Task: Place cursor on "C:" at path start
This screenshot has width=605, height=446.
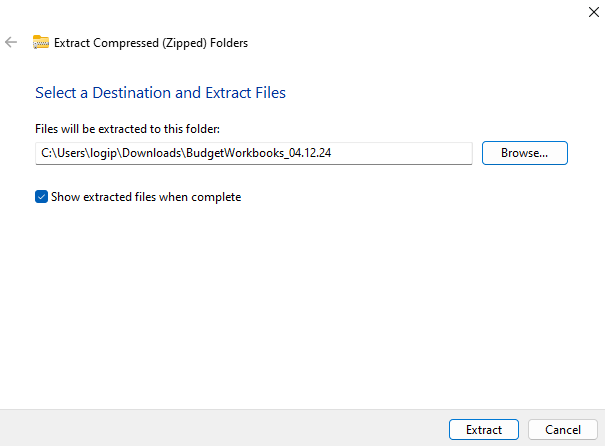Action: point(46,153)
